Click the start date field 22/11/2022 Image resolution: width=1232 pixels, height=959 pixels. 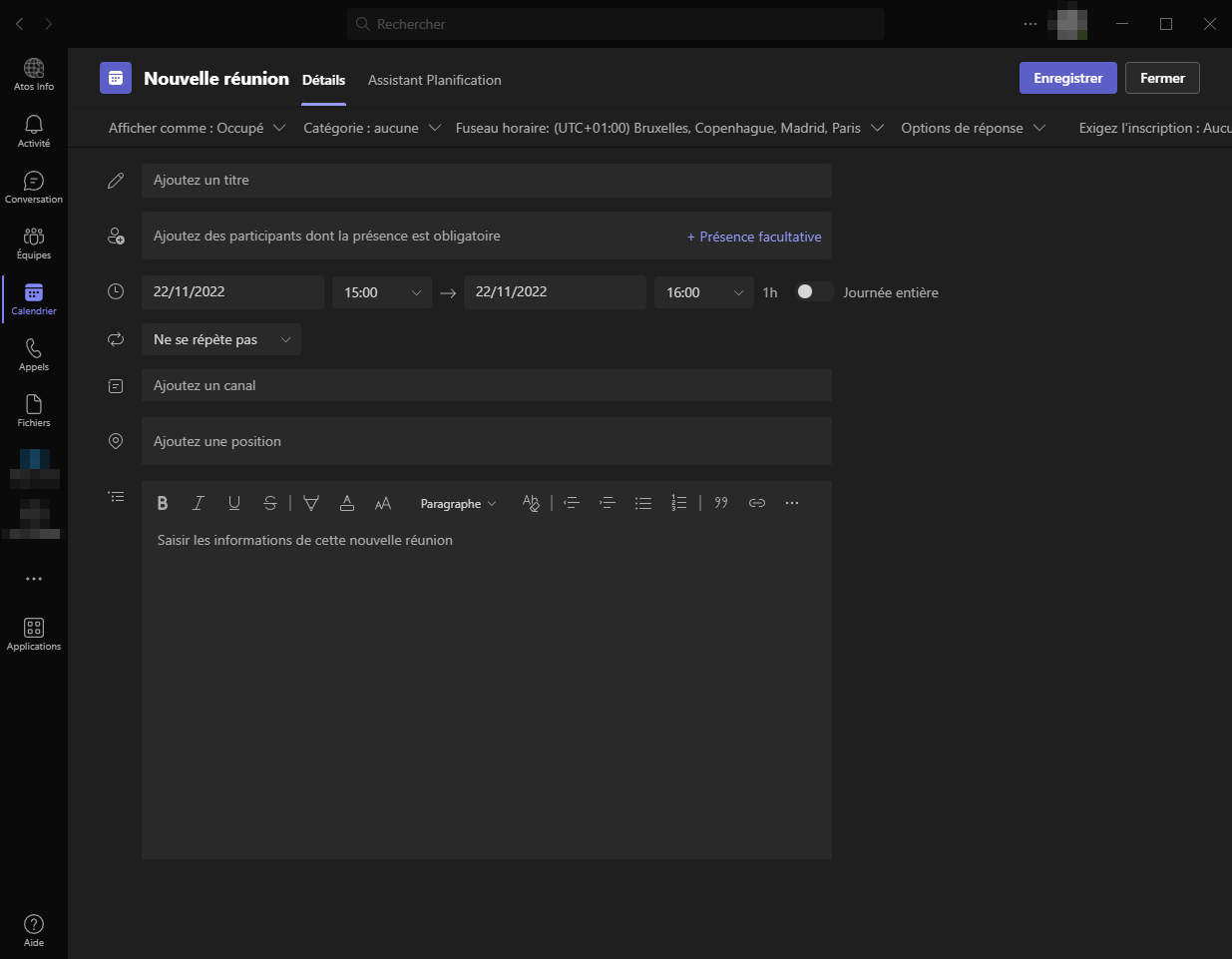(x=232, y=292)
